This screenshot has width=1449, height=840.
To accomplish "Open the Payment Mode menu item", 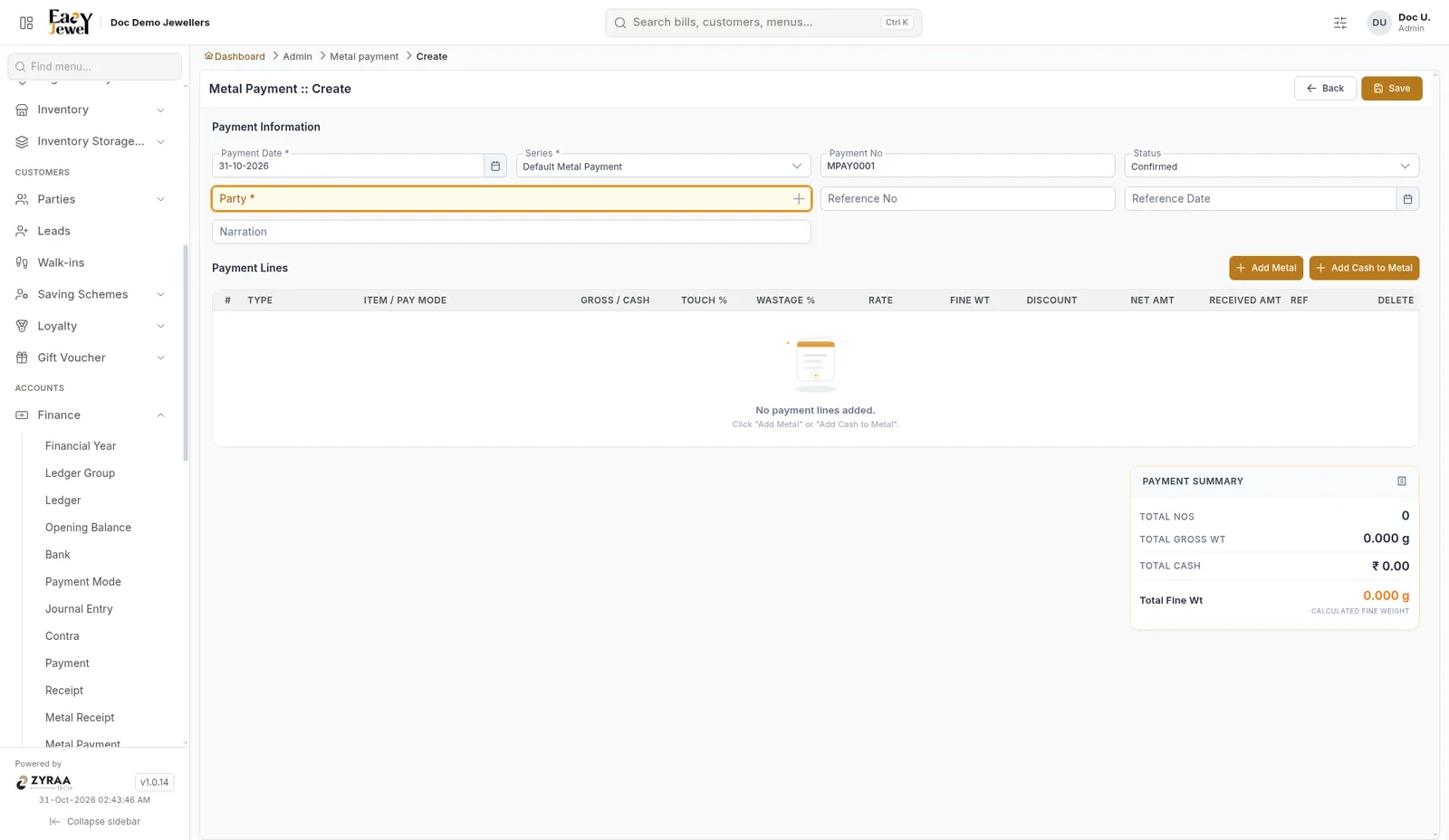I will [83, 582].
